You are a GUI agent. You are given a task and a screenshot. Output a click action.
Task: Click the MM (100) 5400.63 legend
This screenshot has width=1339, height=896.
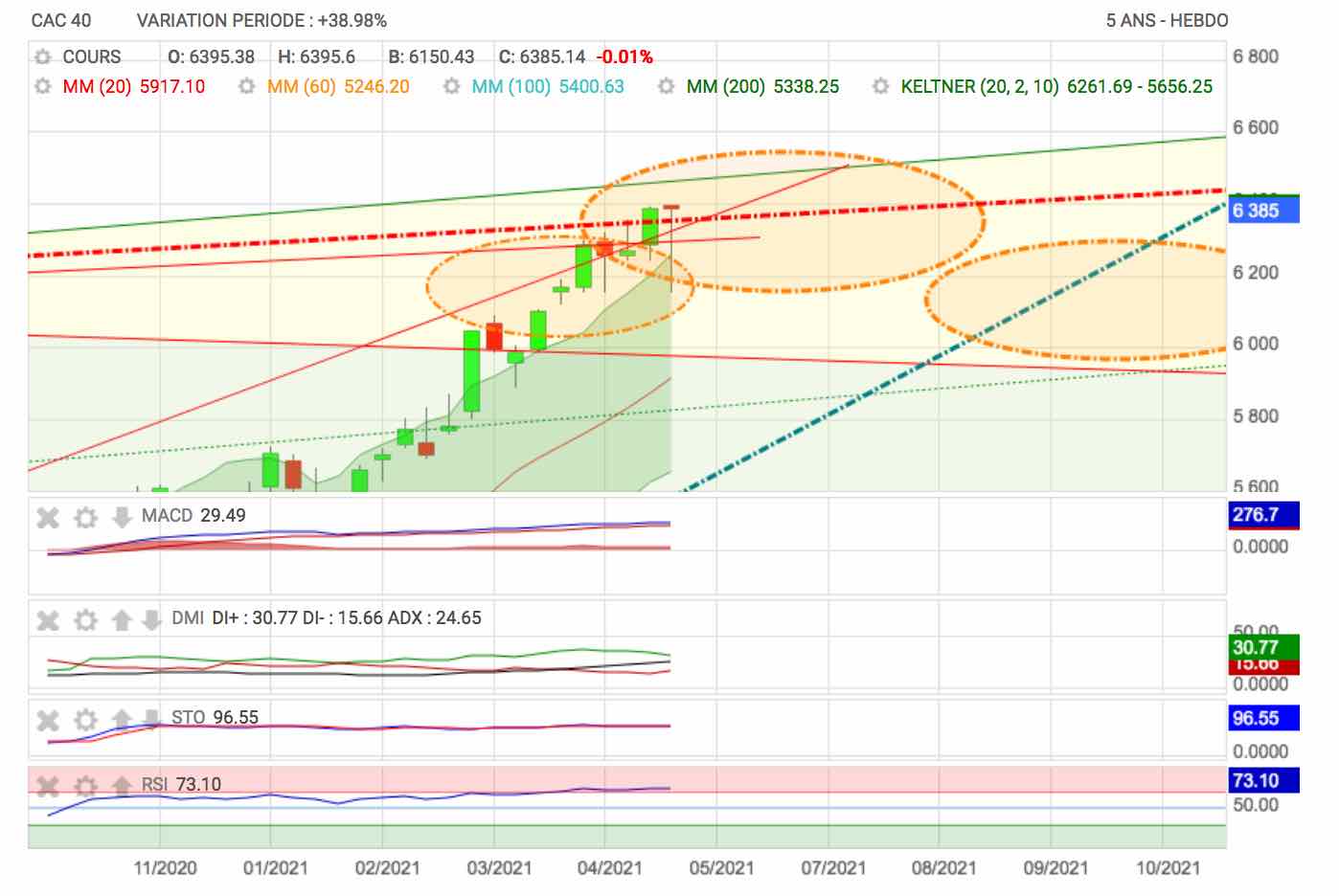(548, 87)
